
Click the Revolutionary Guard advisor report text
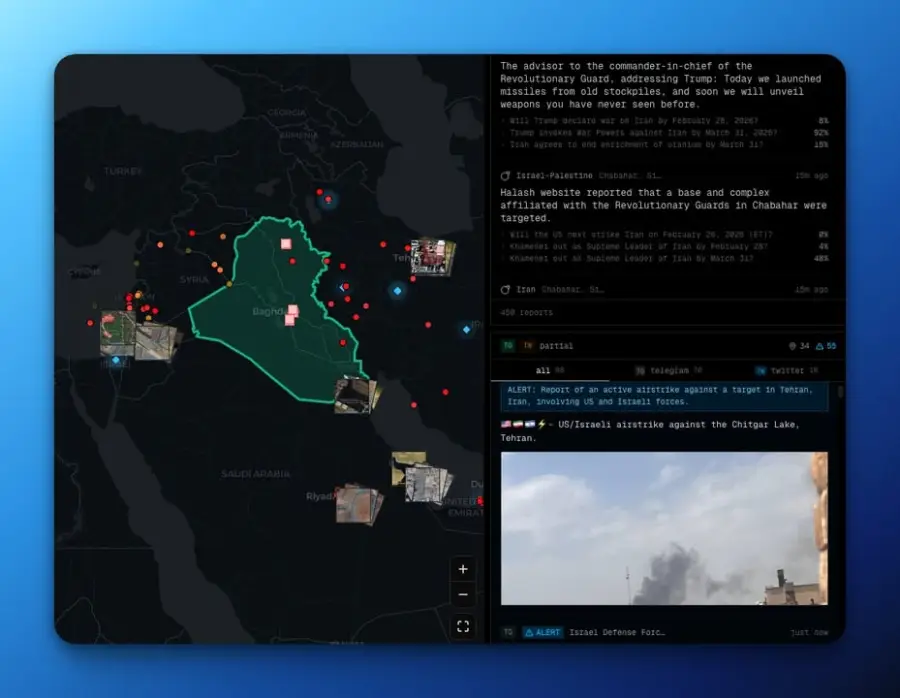point(661,85)
